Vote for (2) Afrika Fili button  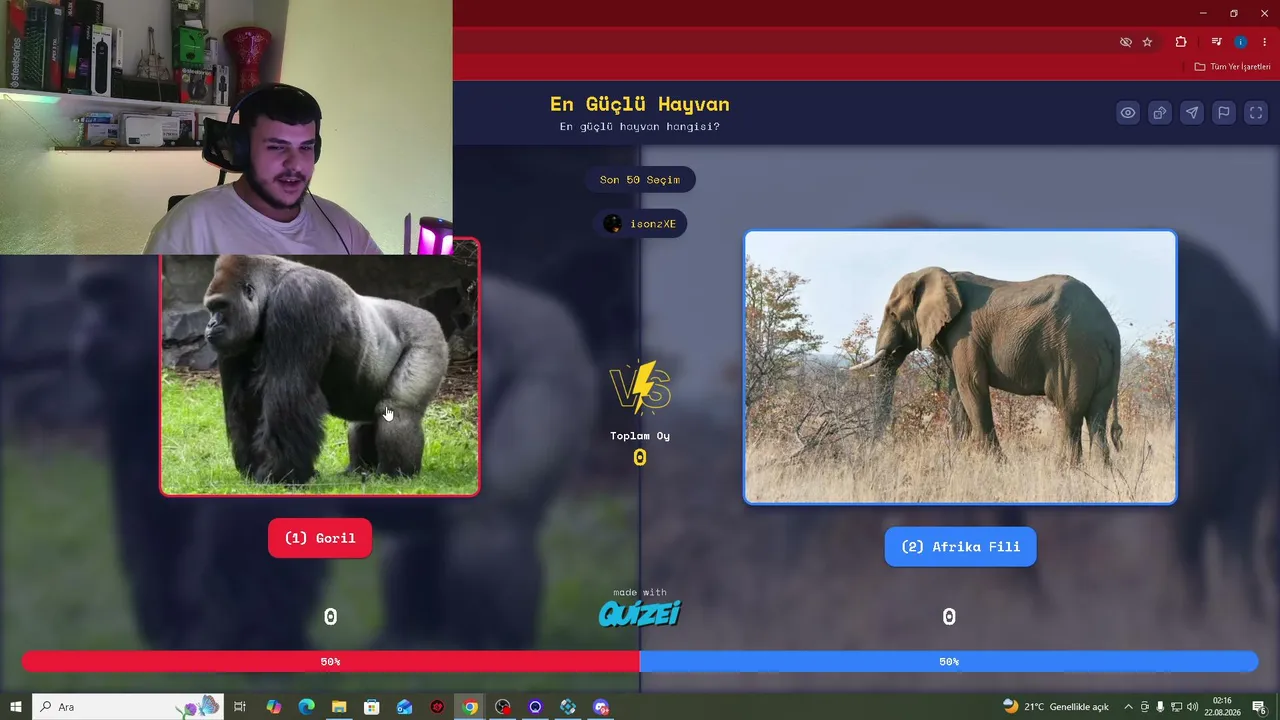[x=960, y=547]
